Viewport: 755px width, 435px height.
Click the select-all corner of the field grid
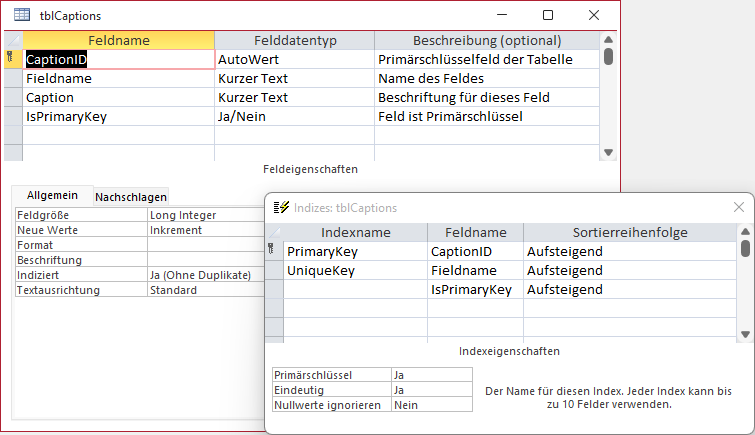pyautogui.click(x=13, y=40)
